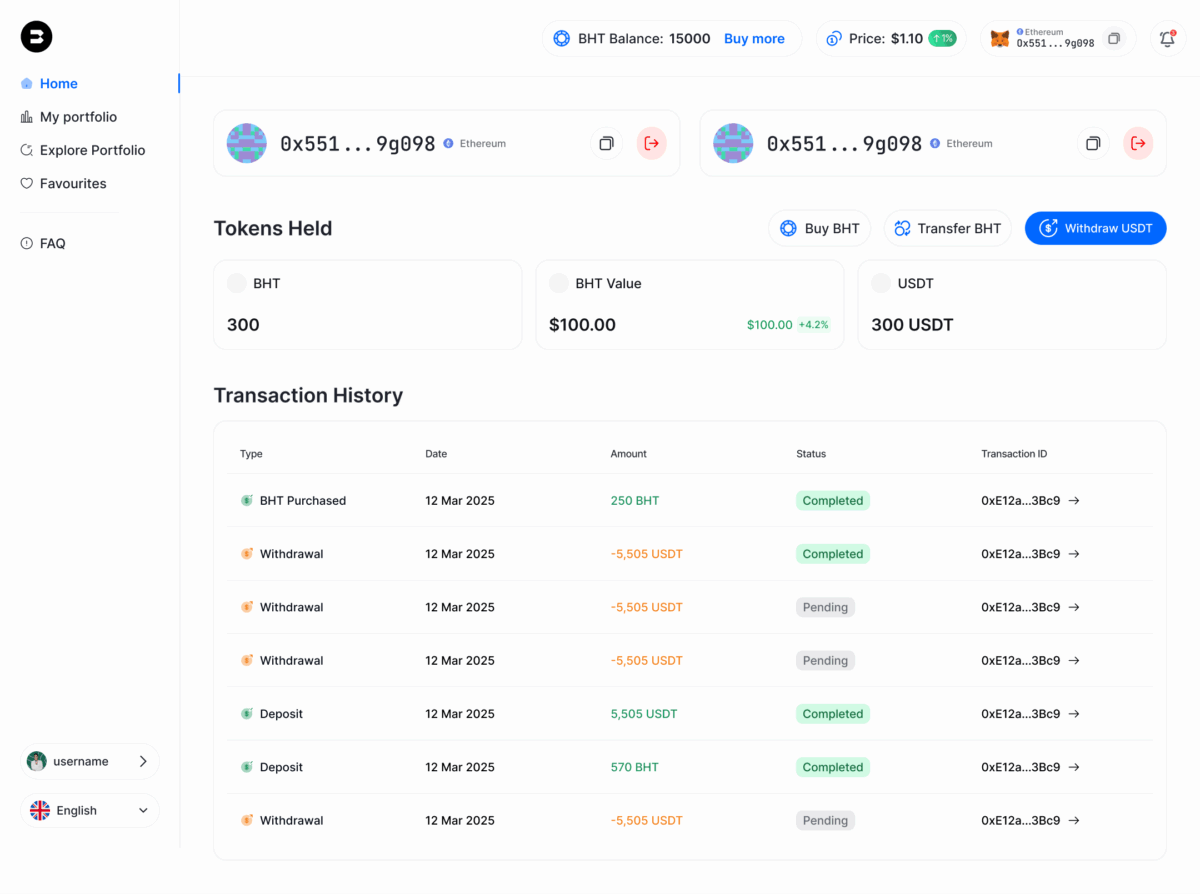This screenshot has width=1200, height=894.
Task: Open the FAQ section
Action: pyautogui.click(x=52, y=244)
